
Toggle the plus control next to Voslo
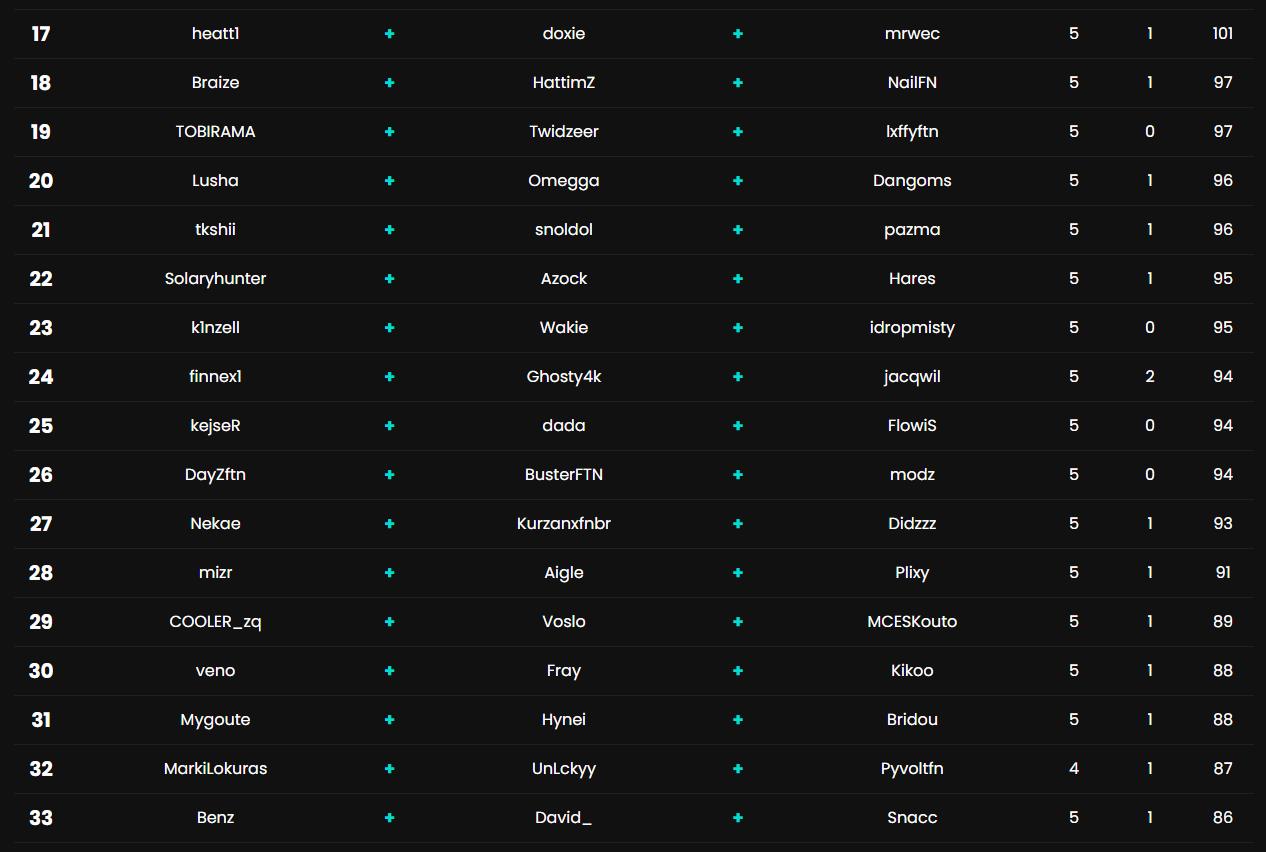click(x=738, y=621)
